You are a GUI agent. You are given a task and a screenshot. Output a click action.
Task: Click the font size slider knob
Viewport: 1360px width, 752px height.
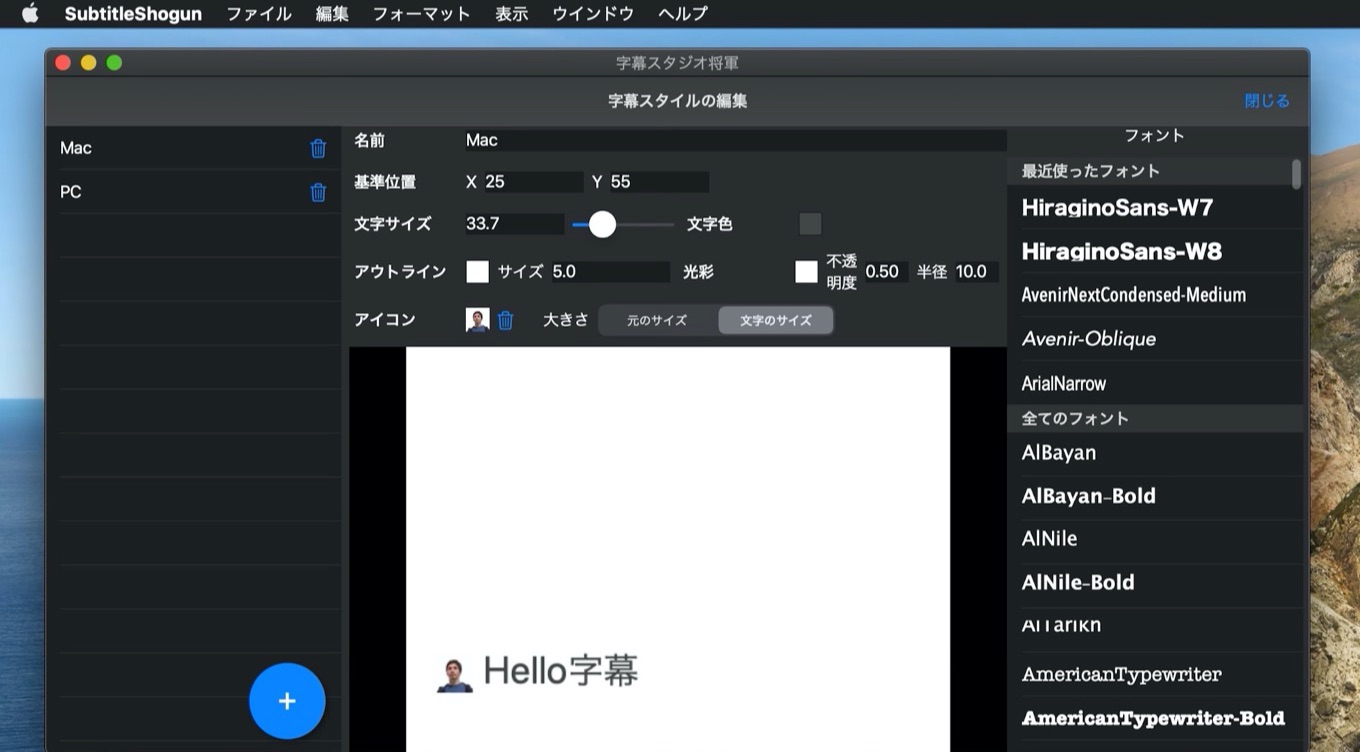[x=602, y=224]
